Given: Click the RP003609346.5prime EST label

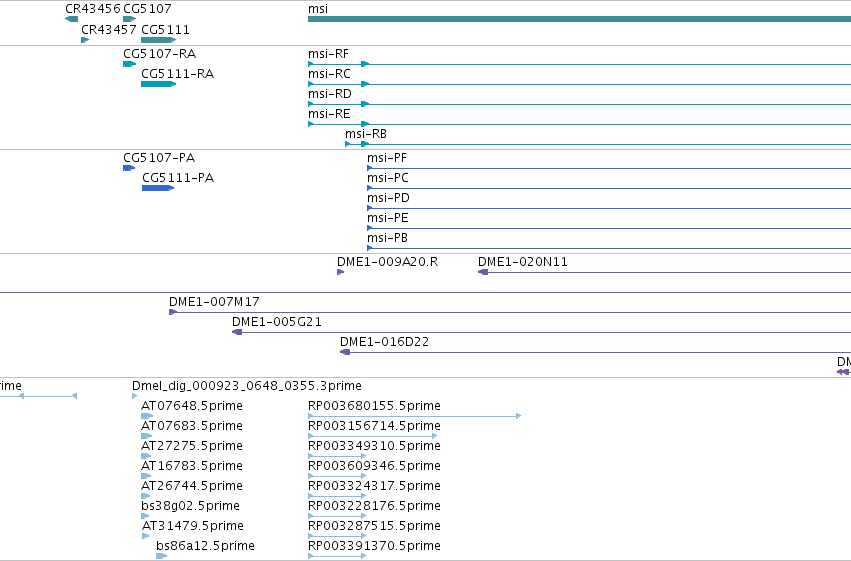Looking at the screenshot, I should tap(374, 466).
